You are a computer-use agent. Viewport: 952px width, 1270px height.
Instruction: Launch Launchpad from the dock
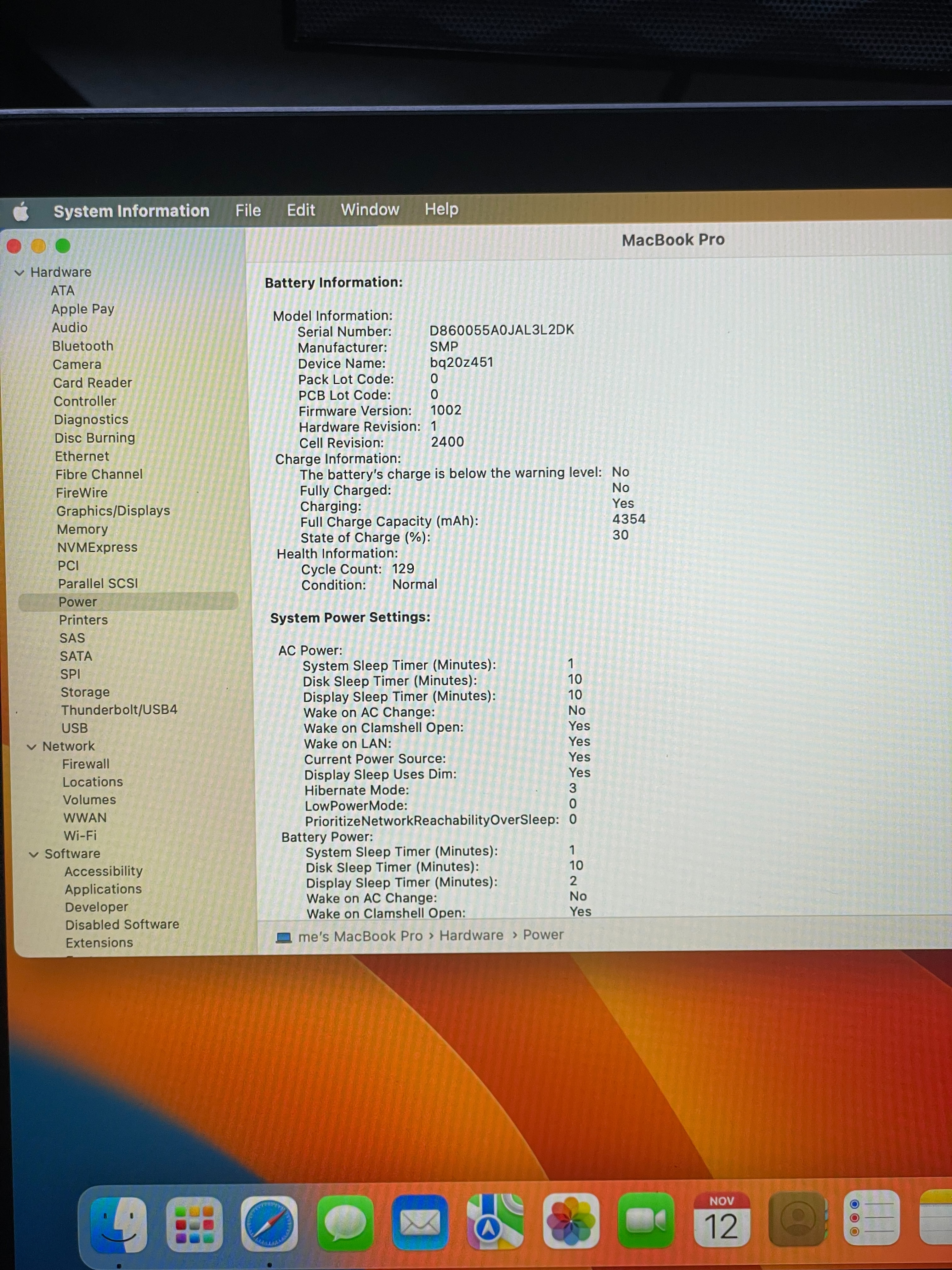tap(194, 1224)
